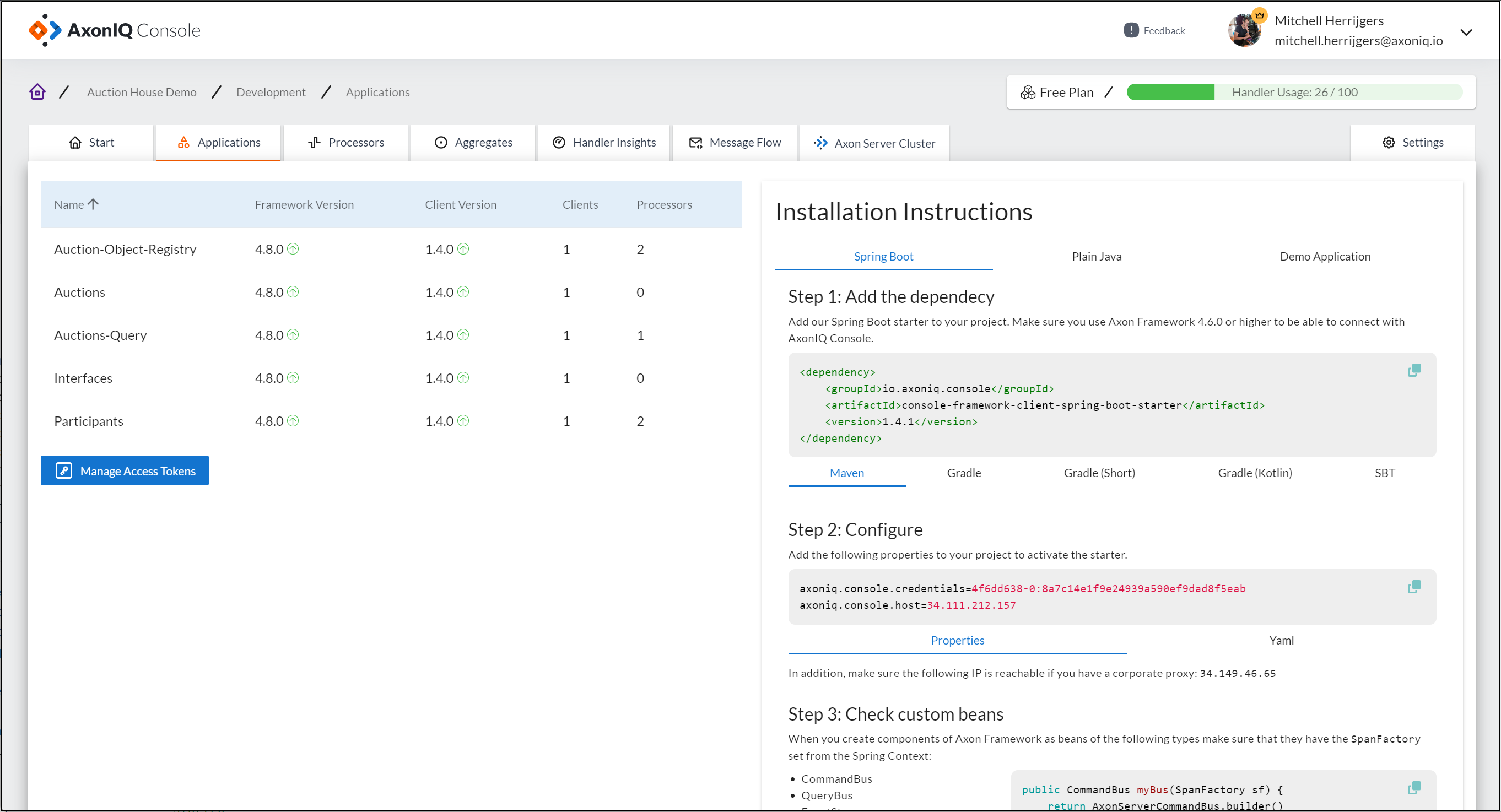Screen dimensions: 1501x812
Task: Click the Handler Insights gauge icon
Action: (x=559, y=143)
